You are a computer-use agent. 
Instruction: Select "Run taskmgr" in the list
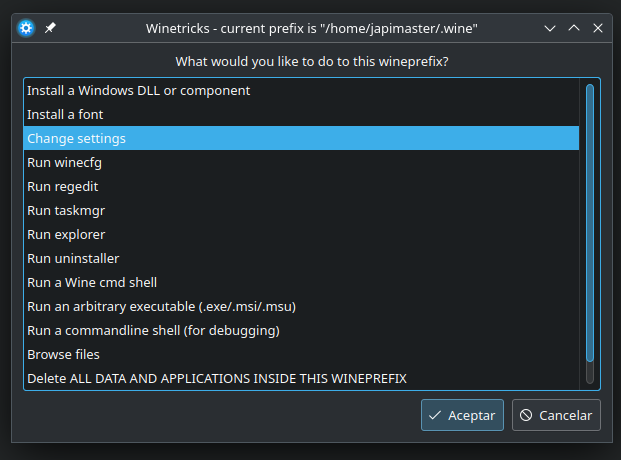click(x=66, y=210)
